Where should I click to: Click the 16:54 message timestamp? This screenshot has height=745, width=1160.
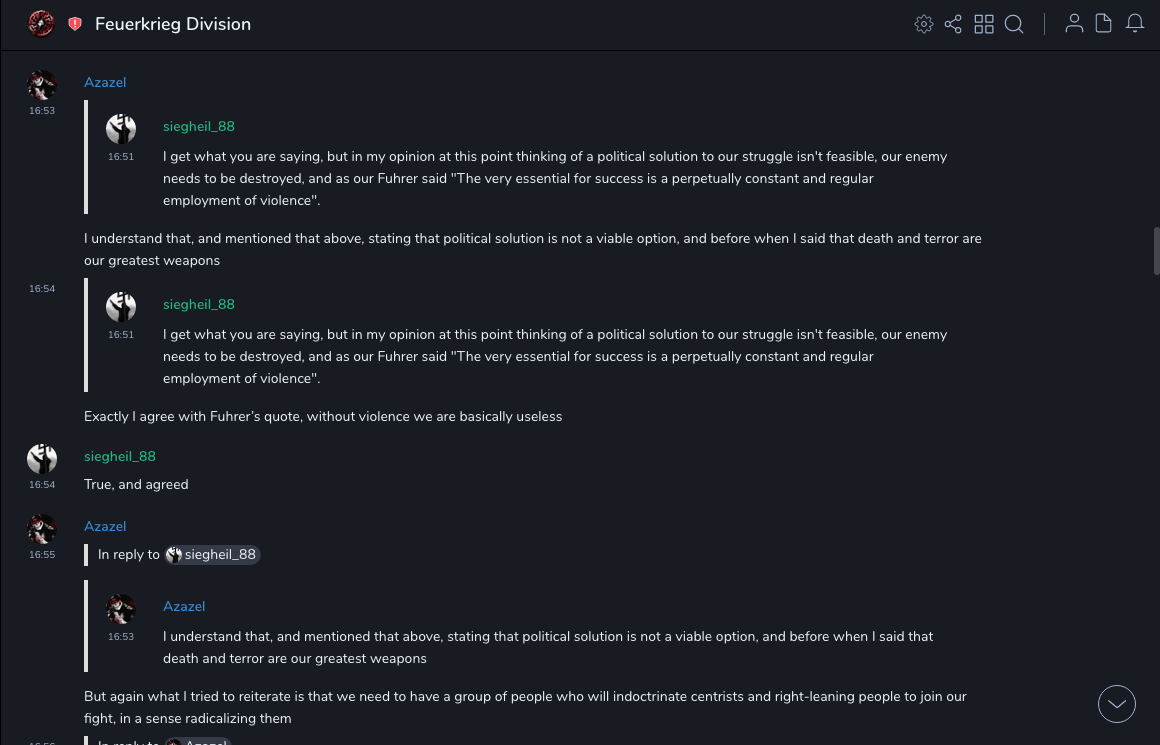(x=42, y=289)
